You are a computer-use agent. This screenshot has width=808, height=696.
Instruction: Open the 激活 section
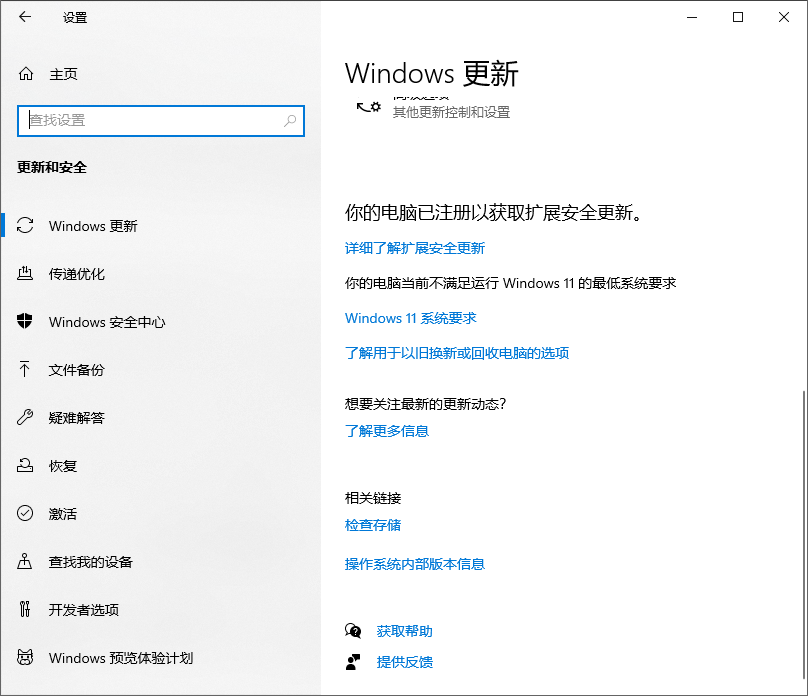click(x=160, y=513)
